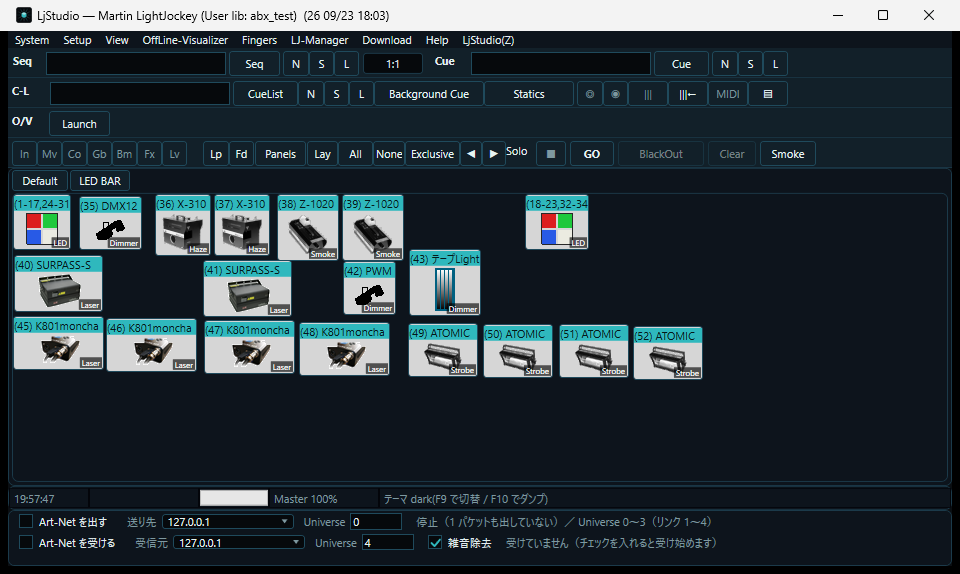Click the Panels button
The width and height of the screenshot is (960, 574).
(x=280, y=154)
